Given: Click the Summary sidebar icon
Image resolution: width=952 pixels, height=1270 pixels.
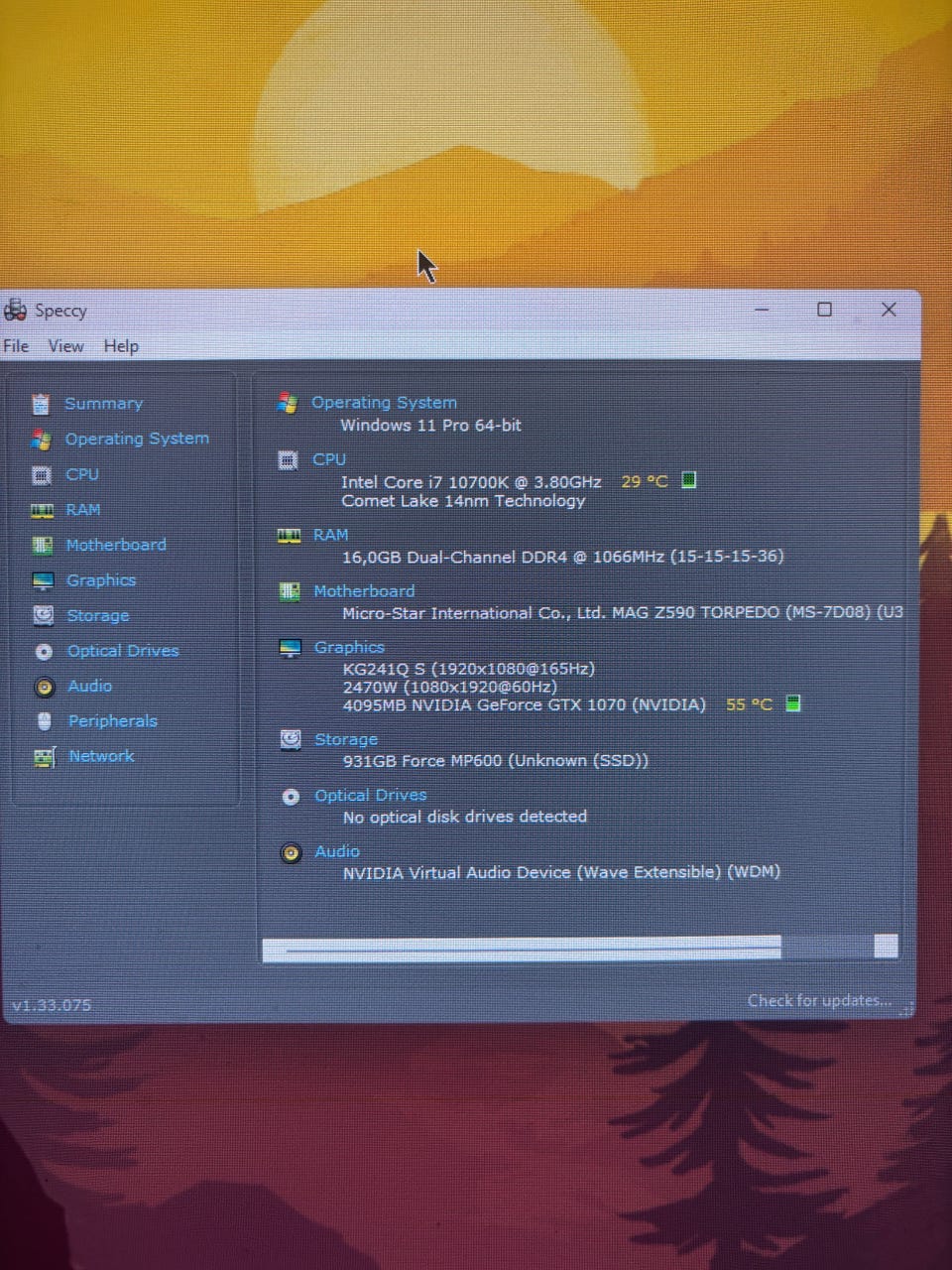Looking at the screenshot, I should (x=41, y=404).
